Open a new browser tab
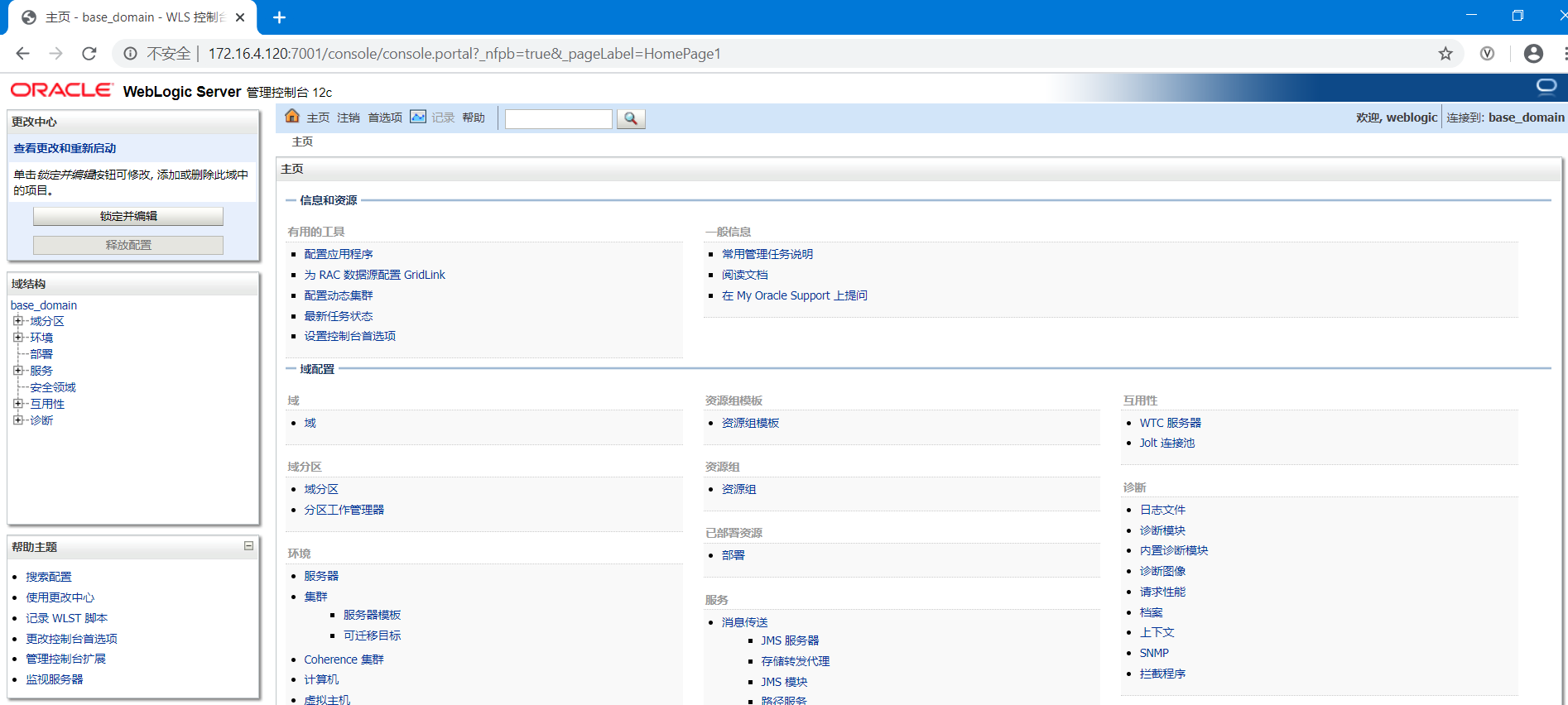Image resolution: width=1568 pixels, height=705 pixels. (x=279, y=17)
